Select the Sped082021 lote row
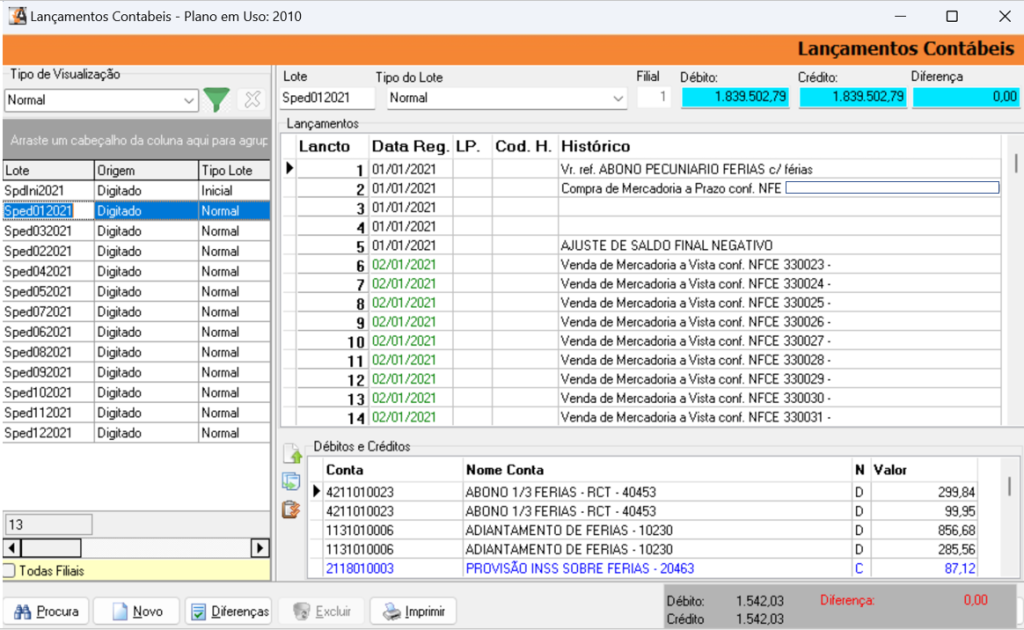Image resolution: width=1024 pixels, height=630 pixels. pyautogui.click(x=136, y=353)
